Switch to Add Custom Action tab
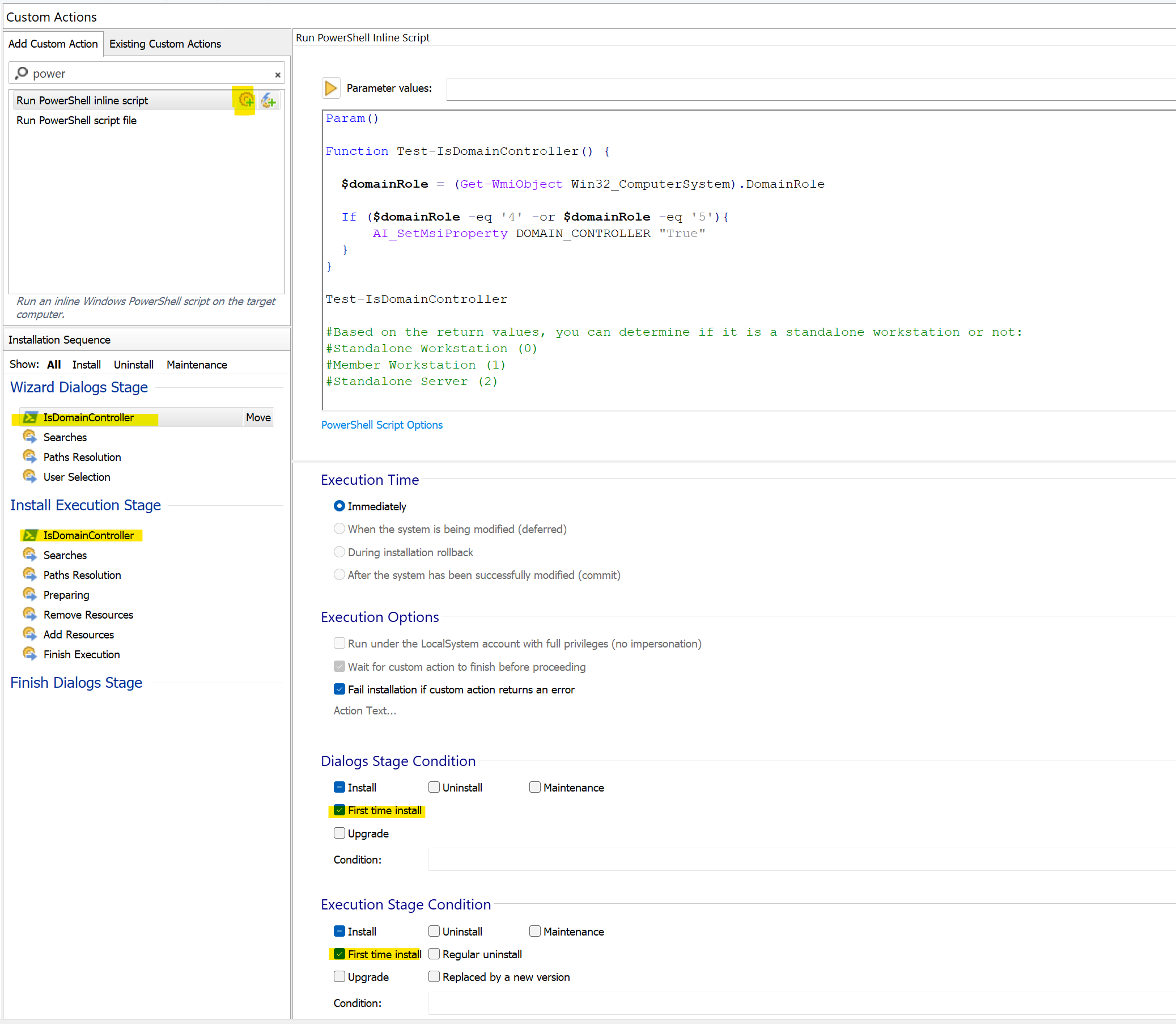Image resolution: width=1176 pixels, height=1024 pixels. coord(53,44)
